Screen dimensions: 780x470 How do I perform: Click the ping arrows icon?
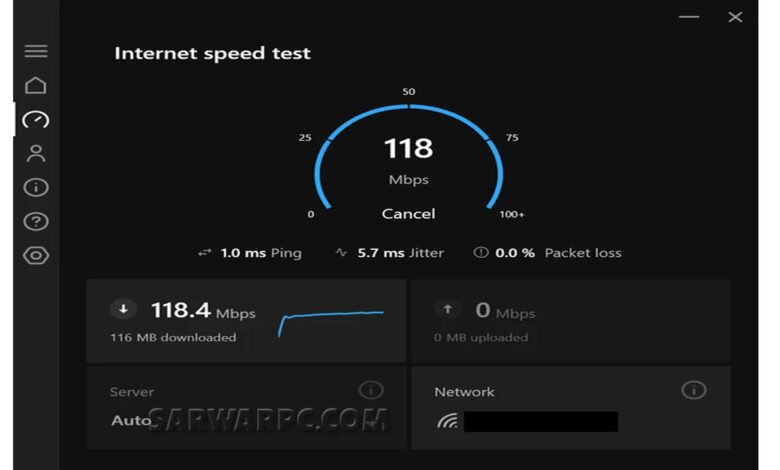204,253
